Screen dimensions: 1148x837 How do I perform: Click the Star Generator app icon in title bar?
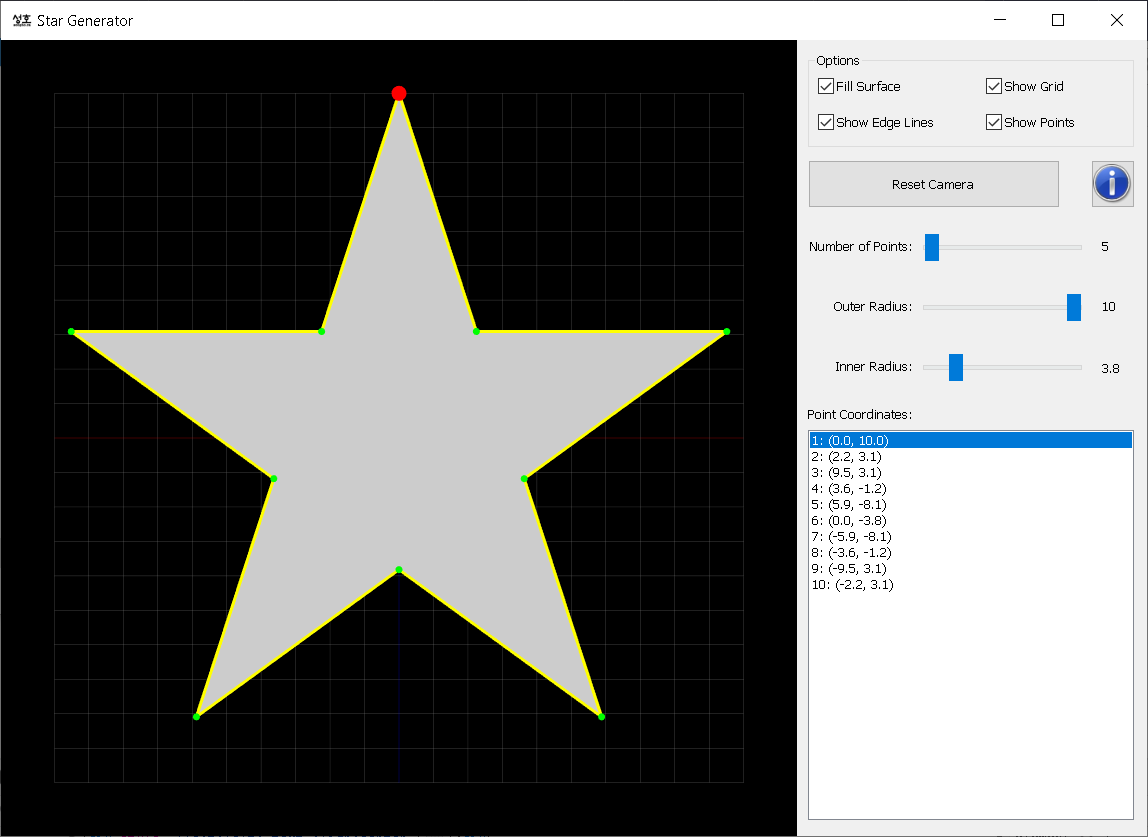(21, 20)
